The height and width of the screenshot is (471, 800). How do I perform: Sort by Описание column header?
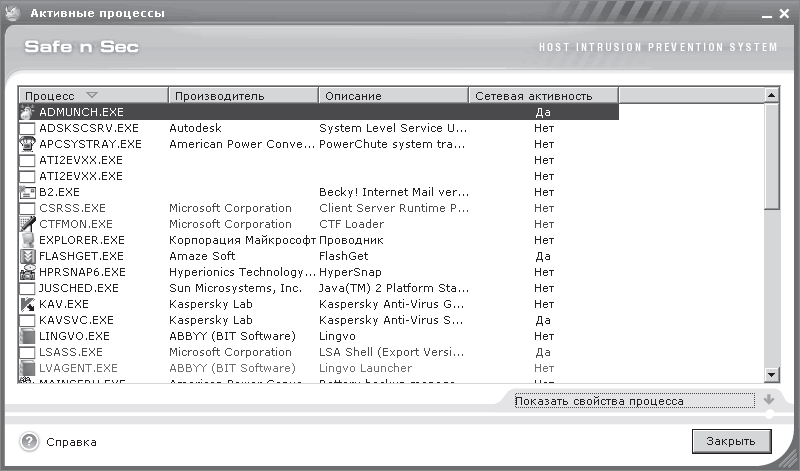click(x=393, y=96)
